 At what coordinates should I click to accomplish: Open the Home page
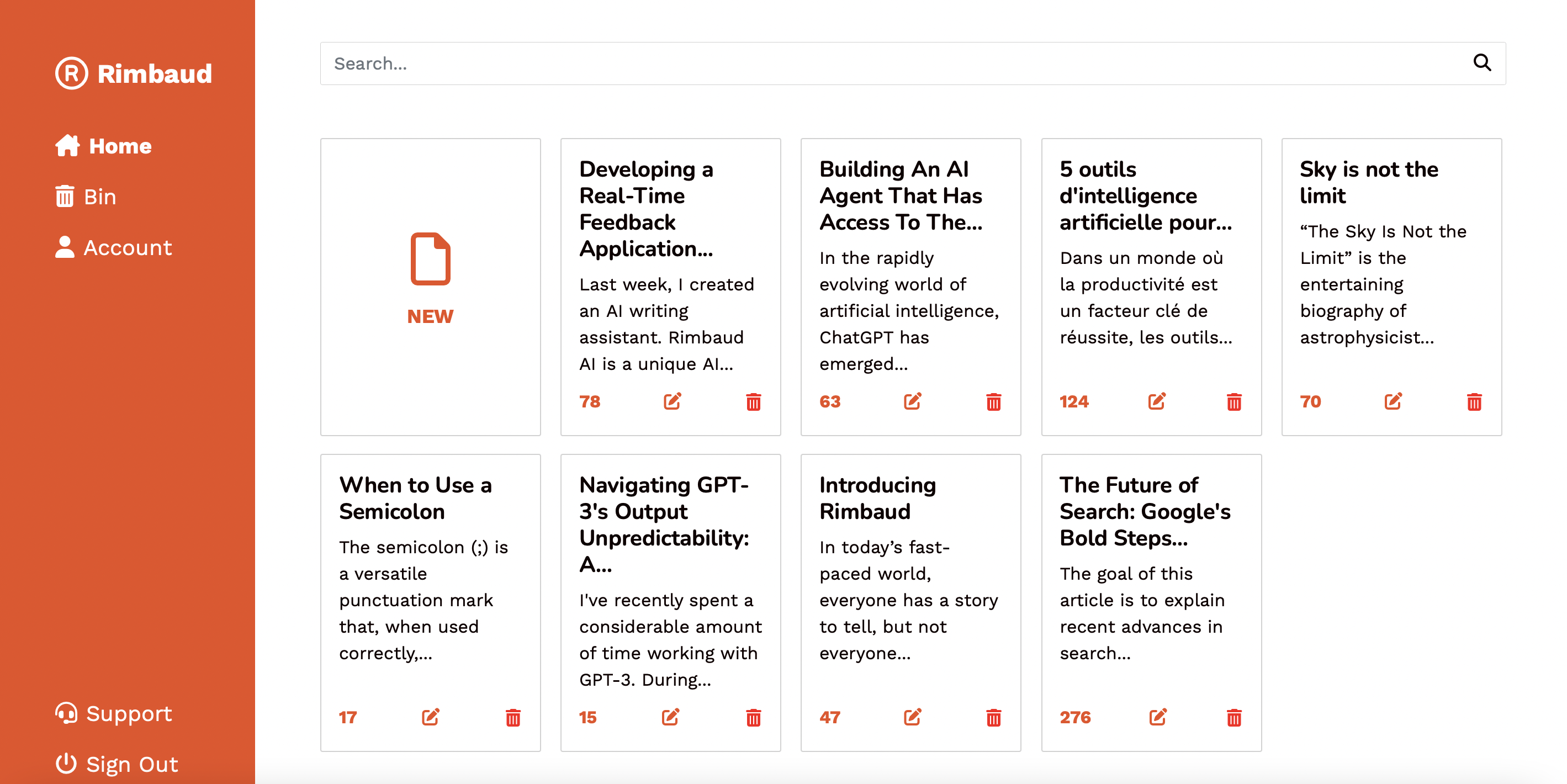pos(103,146)
